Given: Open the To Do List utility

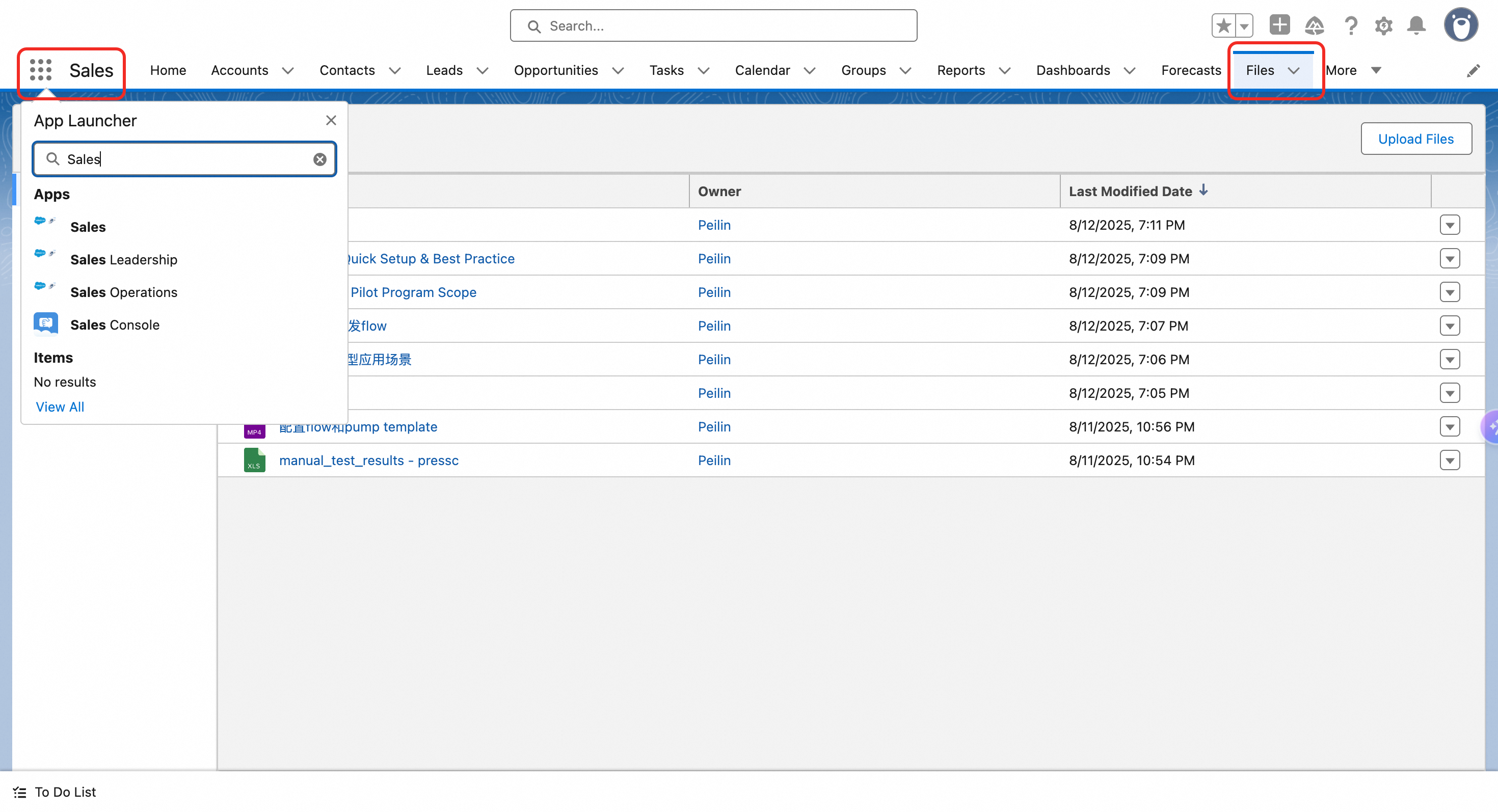Looking at the screenshot, I should click(x=54, y=792).
